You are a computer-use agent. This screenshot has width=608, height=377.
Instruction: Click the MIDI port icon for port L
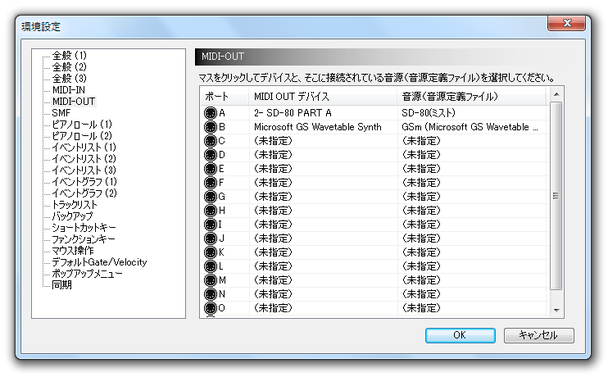tap(210, 266)
